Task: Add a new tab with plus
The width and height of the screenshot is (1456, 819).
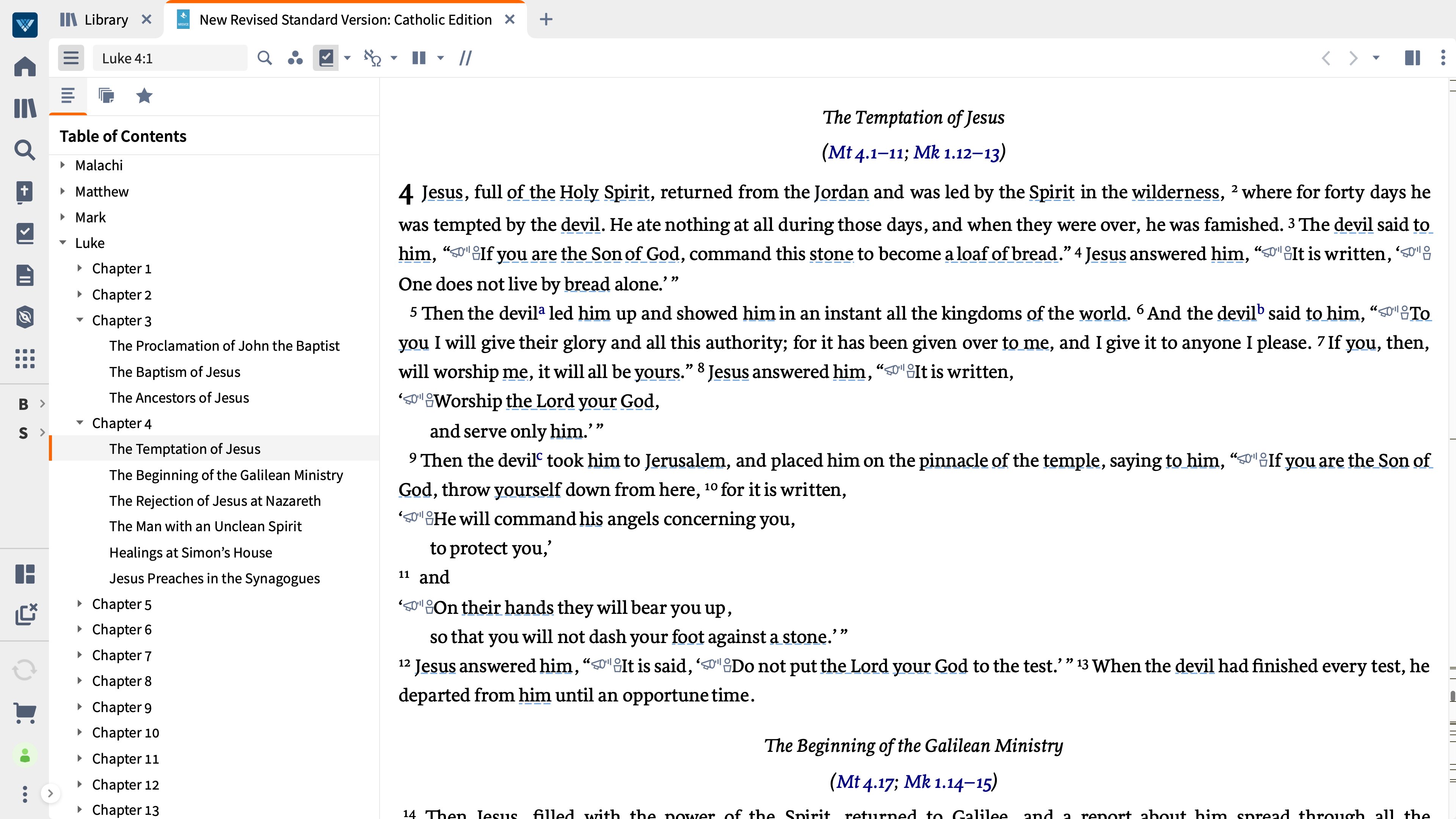Action: [x=546, y=20]
